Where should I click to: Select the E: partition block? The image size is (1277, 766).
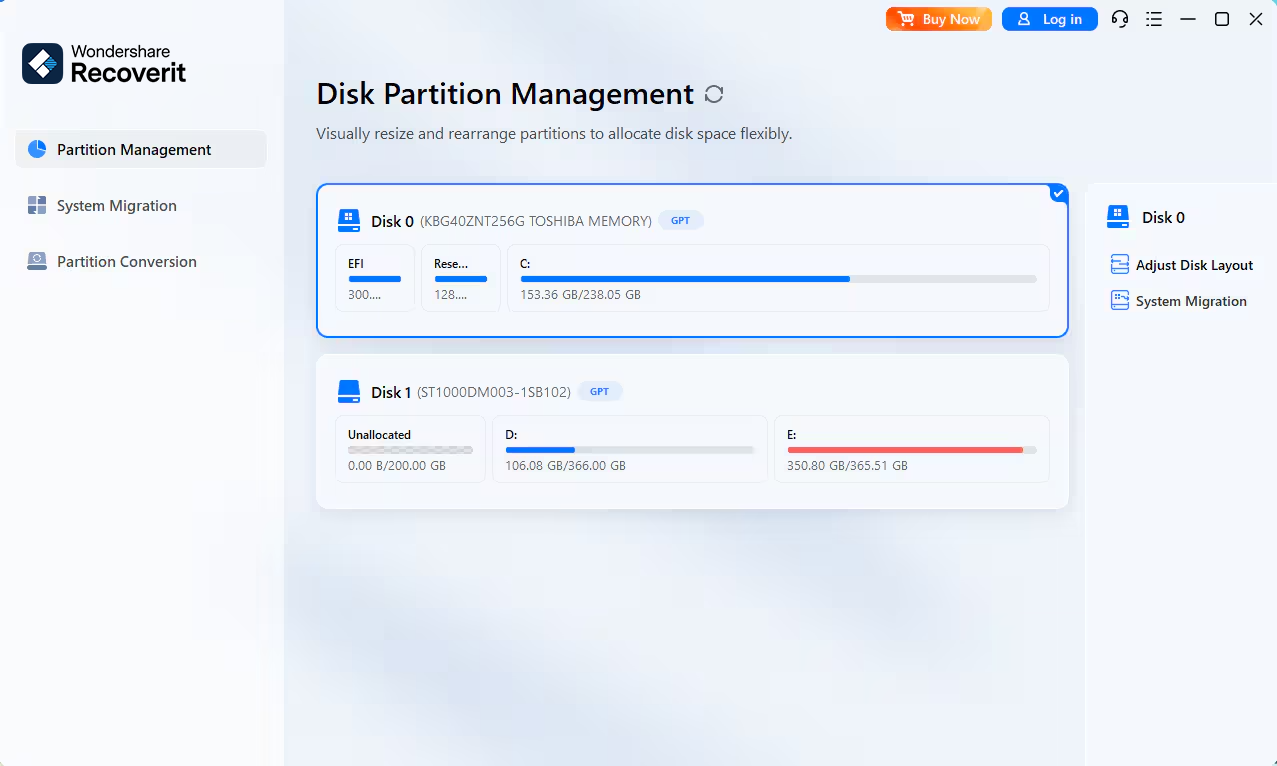click(912, 449)
